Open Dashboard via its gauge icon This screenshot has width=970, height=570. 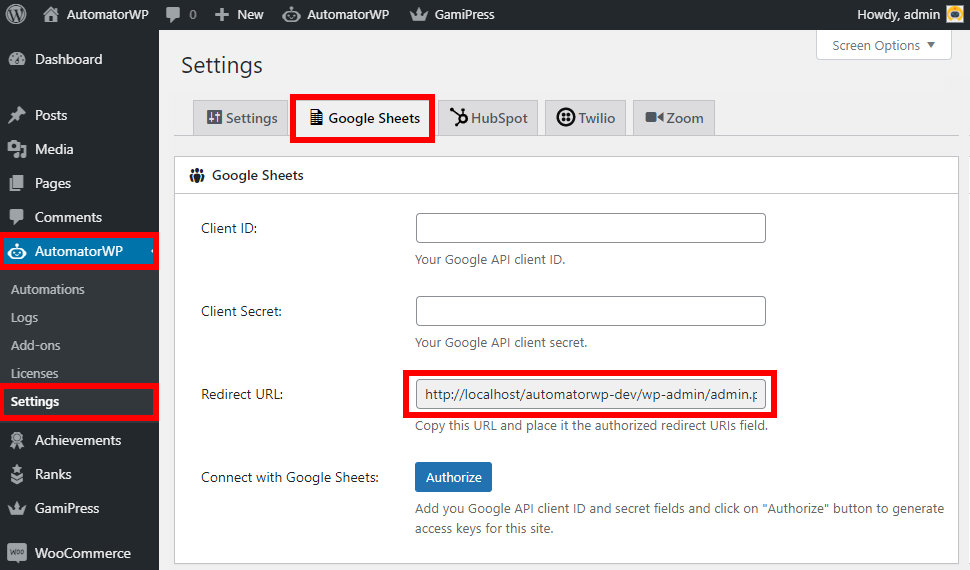coord(17,59)
